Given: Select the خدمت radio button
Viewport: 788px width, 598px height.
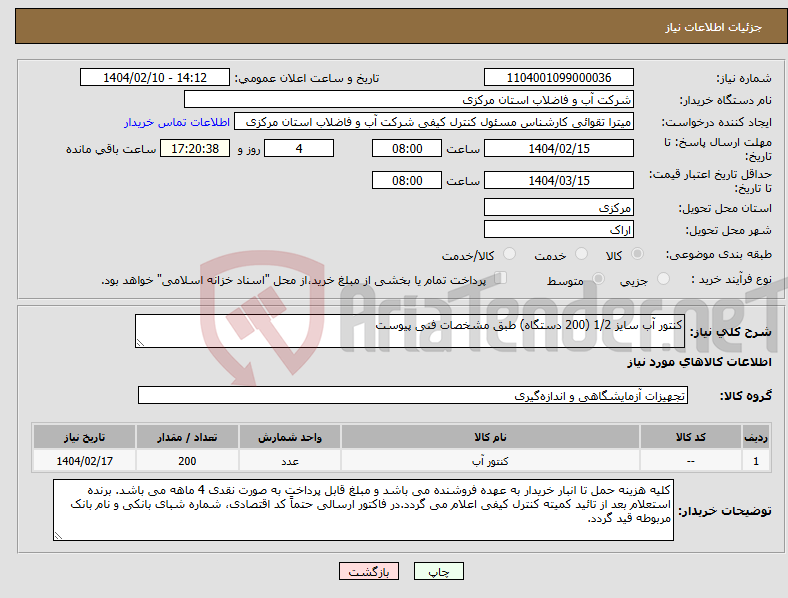Looking at the screenshot, I should (581, 254).
